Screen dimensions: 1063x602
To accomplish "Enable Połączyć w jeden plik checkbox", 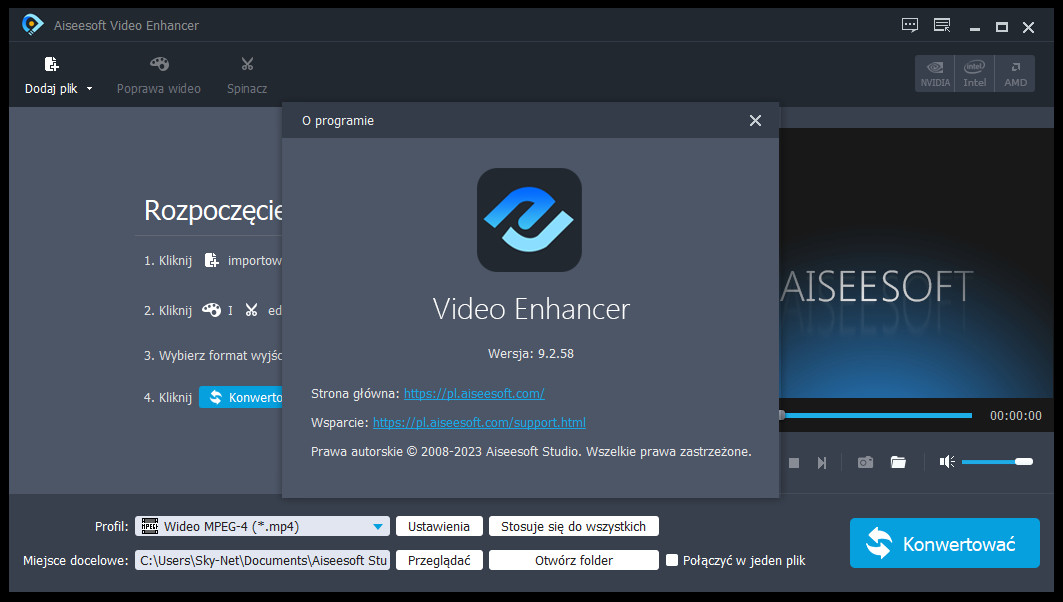I will coord(672,560).
